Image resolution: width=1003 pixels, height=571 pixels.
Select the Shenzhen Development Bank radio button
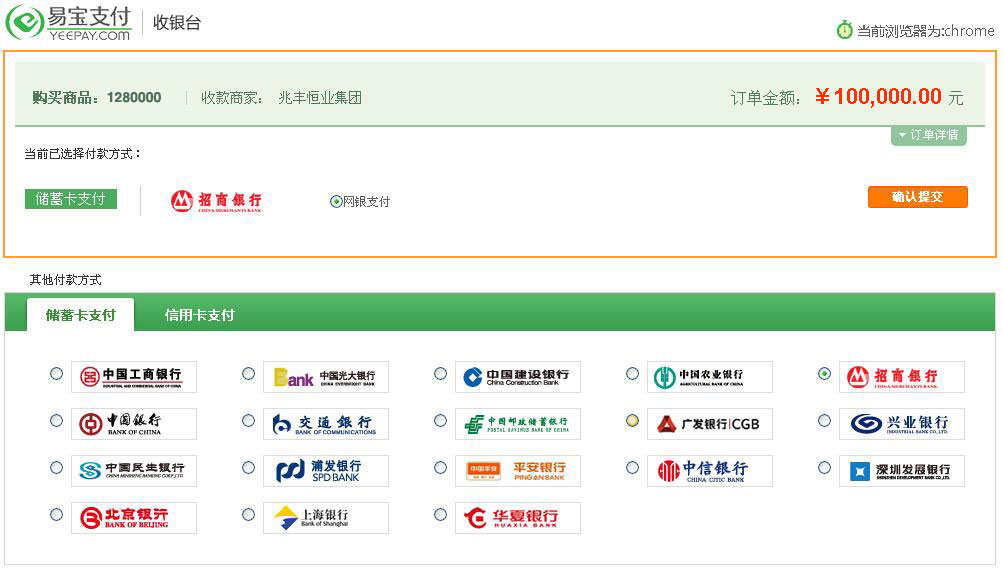[824, 467]
